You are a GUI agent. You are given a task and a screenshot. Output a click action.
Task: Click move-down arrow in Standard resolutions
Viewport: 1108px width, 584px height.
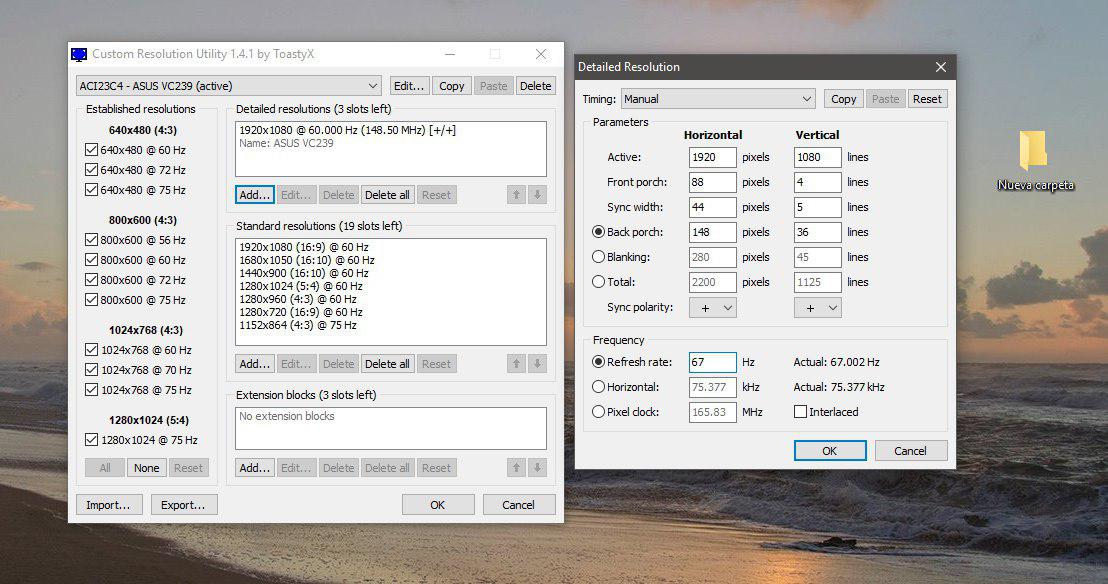tap(537, 364)
